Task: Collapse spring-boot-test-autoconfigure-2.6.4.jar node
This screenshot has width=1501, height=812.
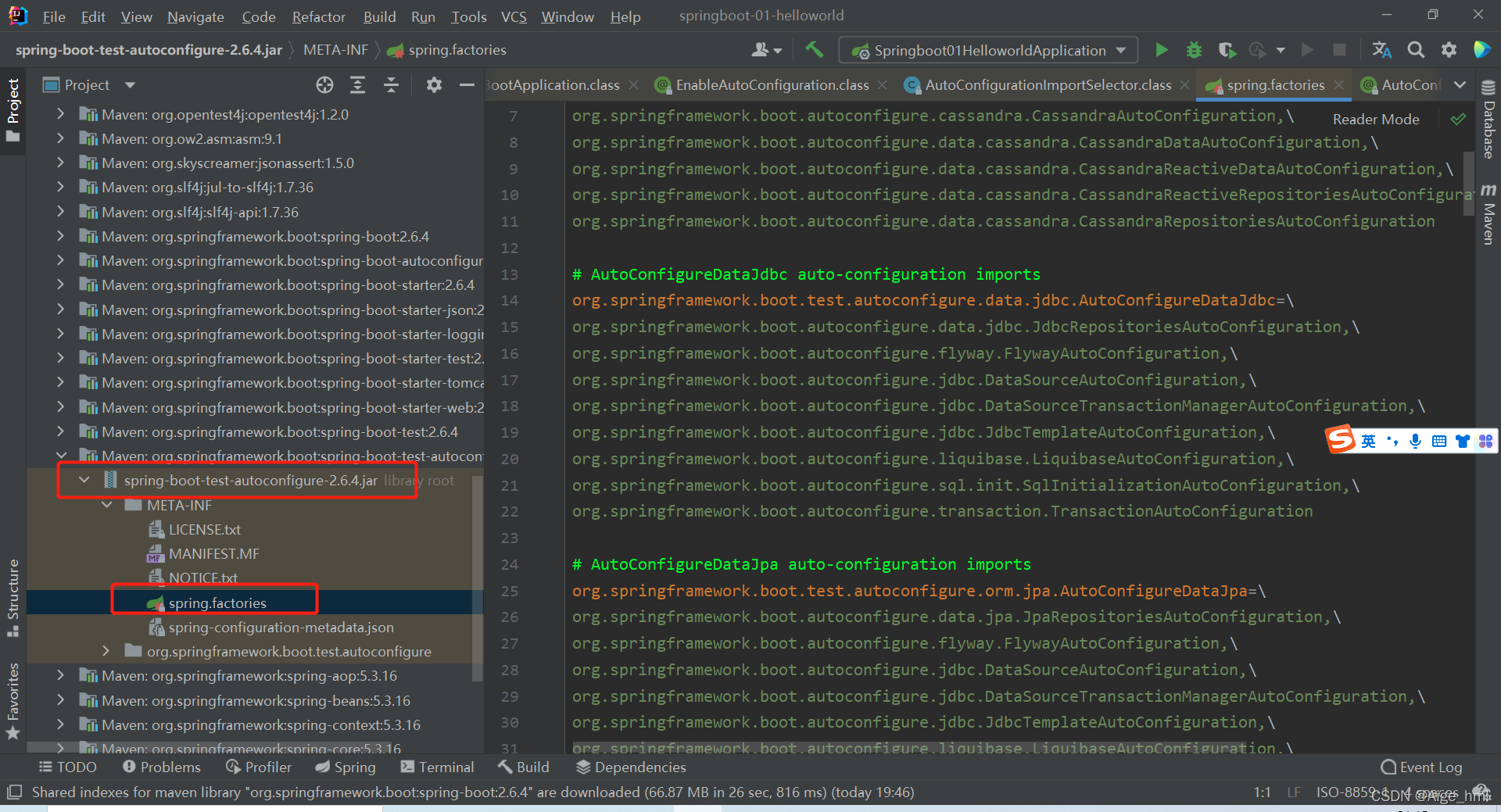Action: click(x=84, y=481)
